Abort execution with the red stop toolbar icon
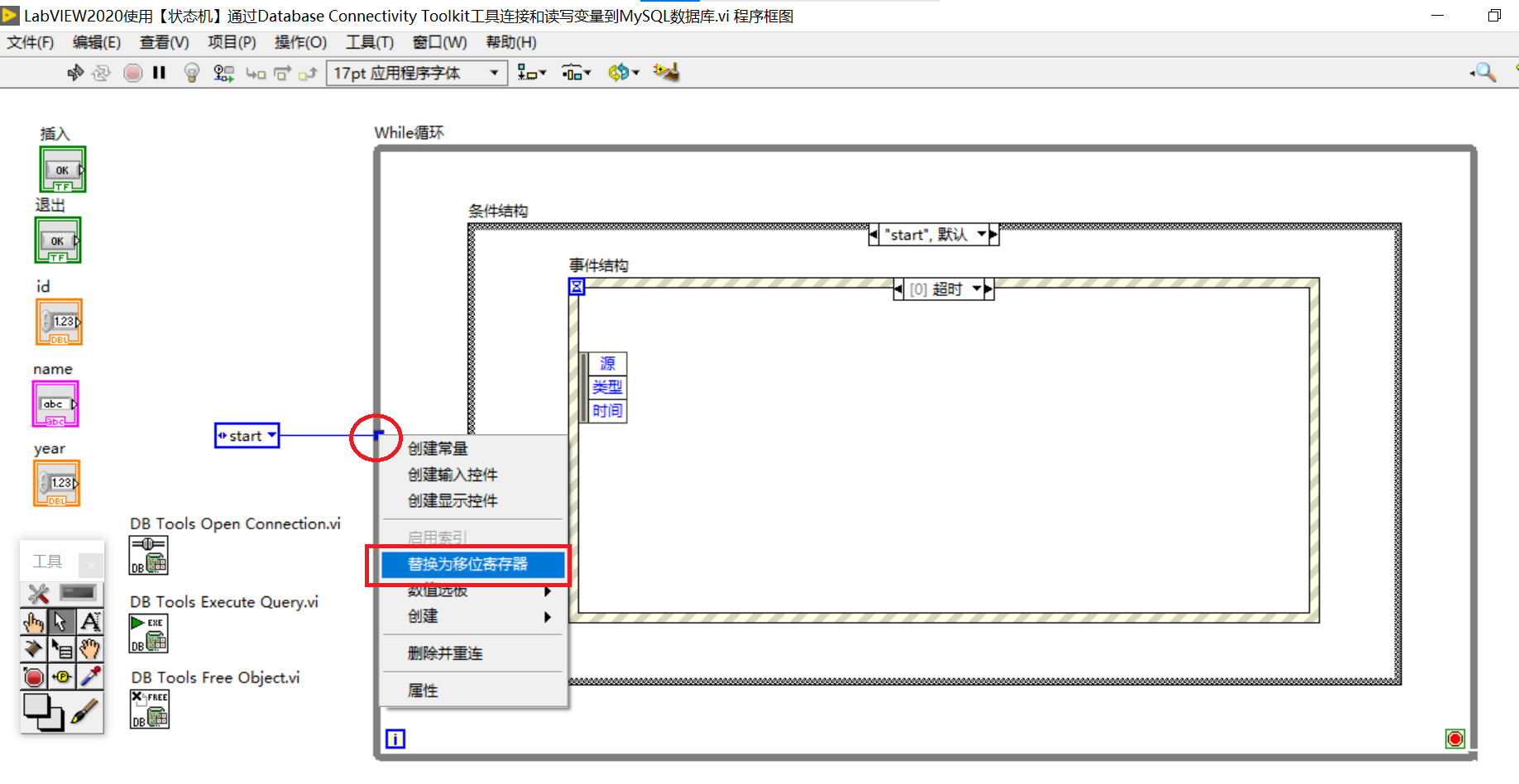Screen dimensions: 1519x784 point(132,73)
